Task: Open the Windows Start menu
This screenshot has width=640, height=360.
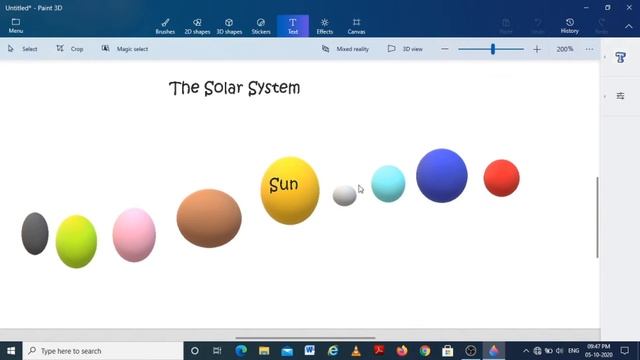Action: [11, 351]
